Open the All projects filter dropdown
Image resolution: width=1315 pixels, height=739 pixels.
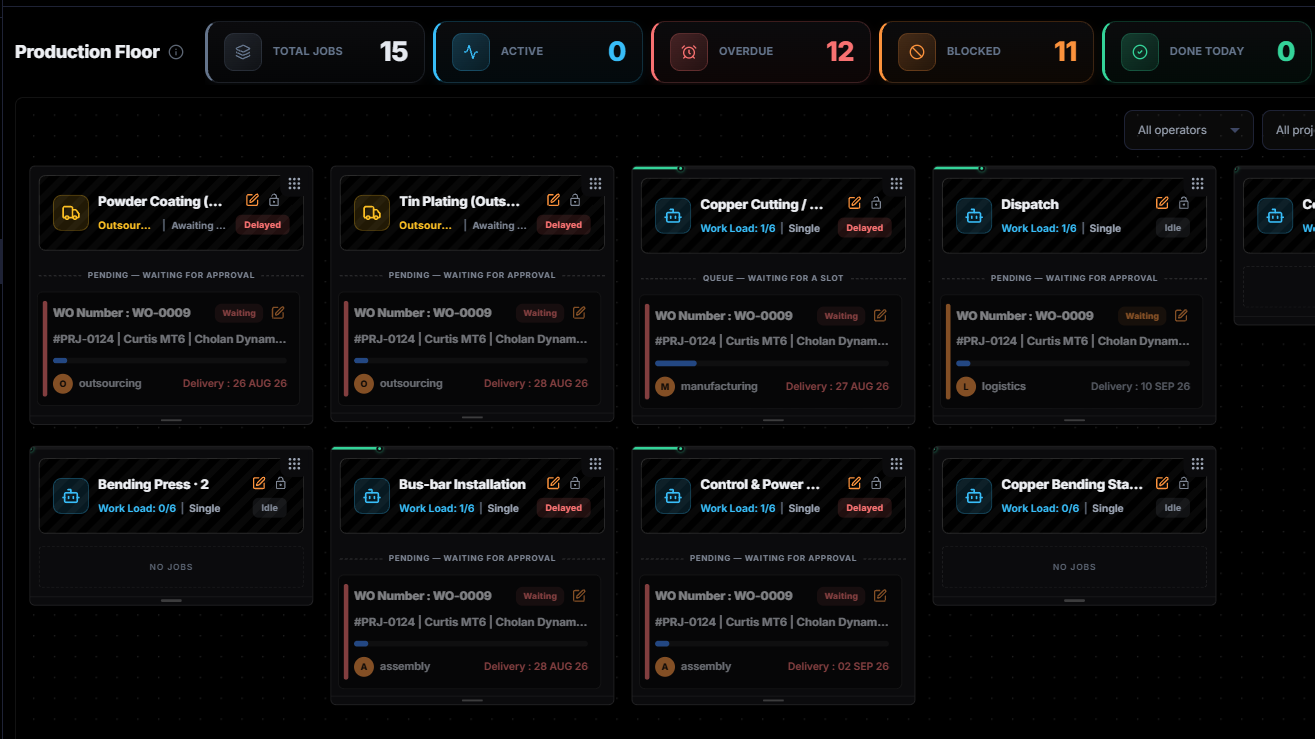coord(1289,130)
